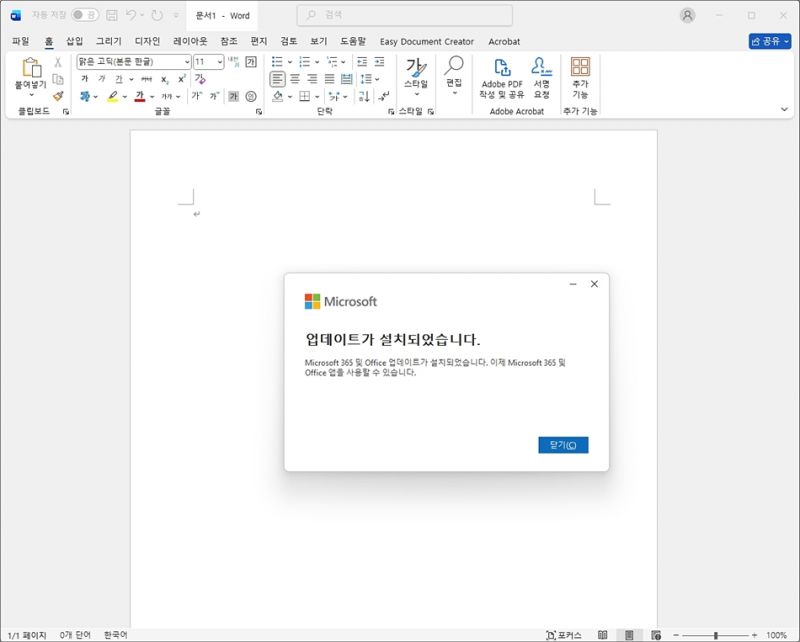Click the Format Painter brush icon
Viewport: 800px width, 642px height.
click(57, 96)
